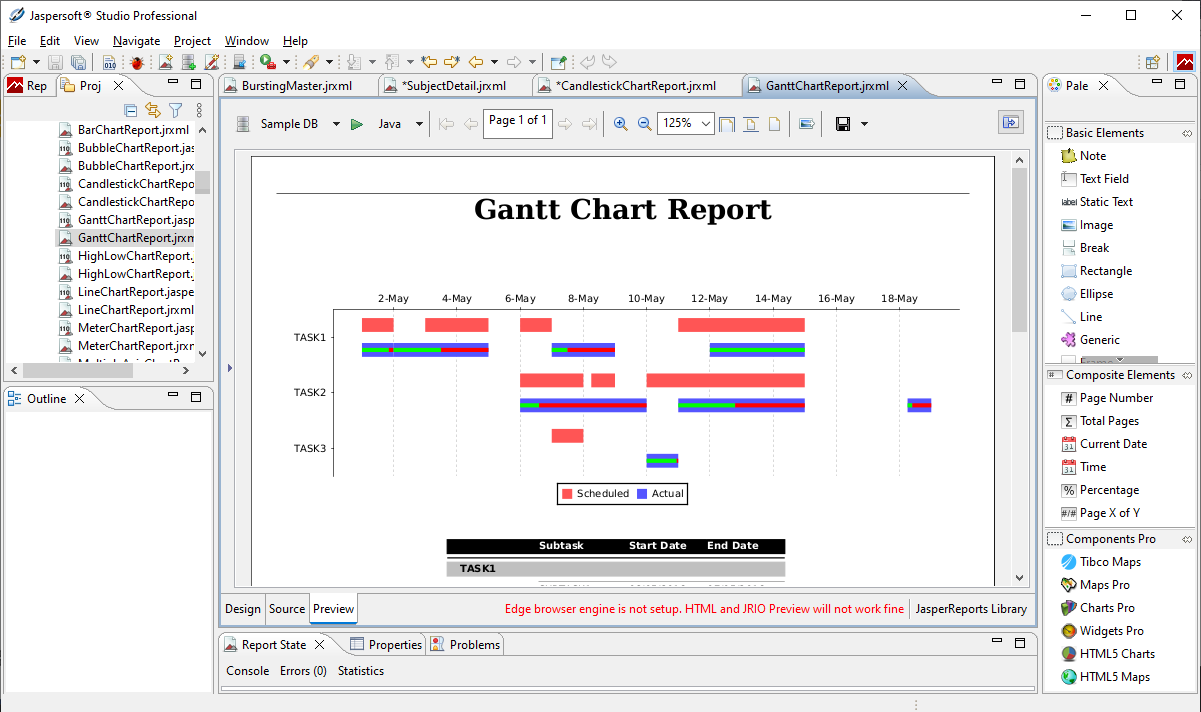Image resolution: width=1201 pixels, height=712 pixels.
Task: Zoom in on the report preview
Action: (620, 124)
